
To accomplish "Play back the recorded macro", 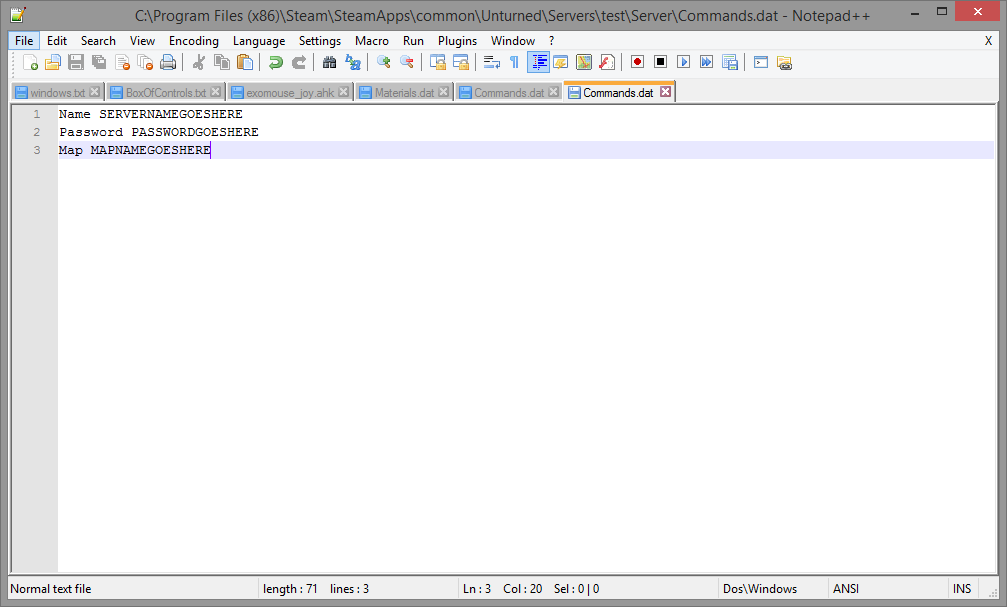I will click(x=683, y=62).
